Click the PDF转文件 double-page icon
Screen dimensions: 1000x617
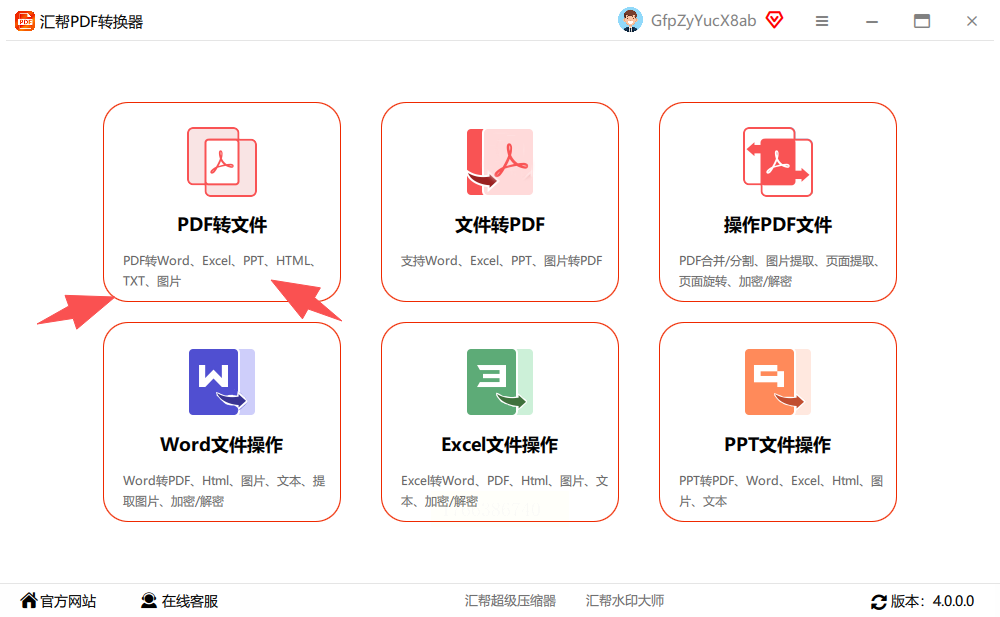pyautogui.click(x=222, y=162)
